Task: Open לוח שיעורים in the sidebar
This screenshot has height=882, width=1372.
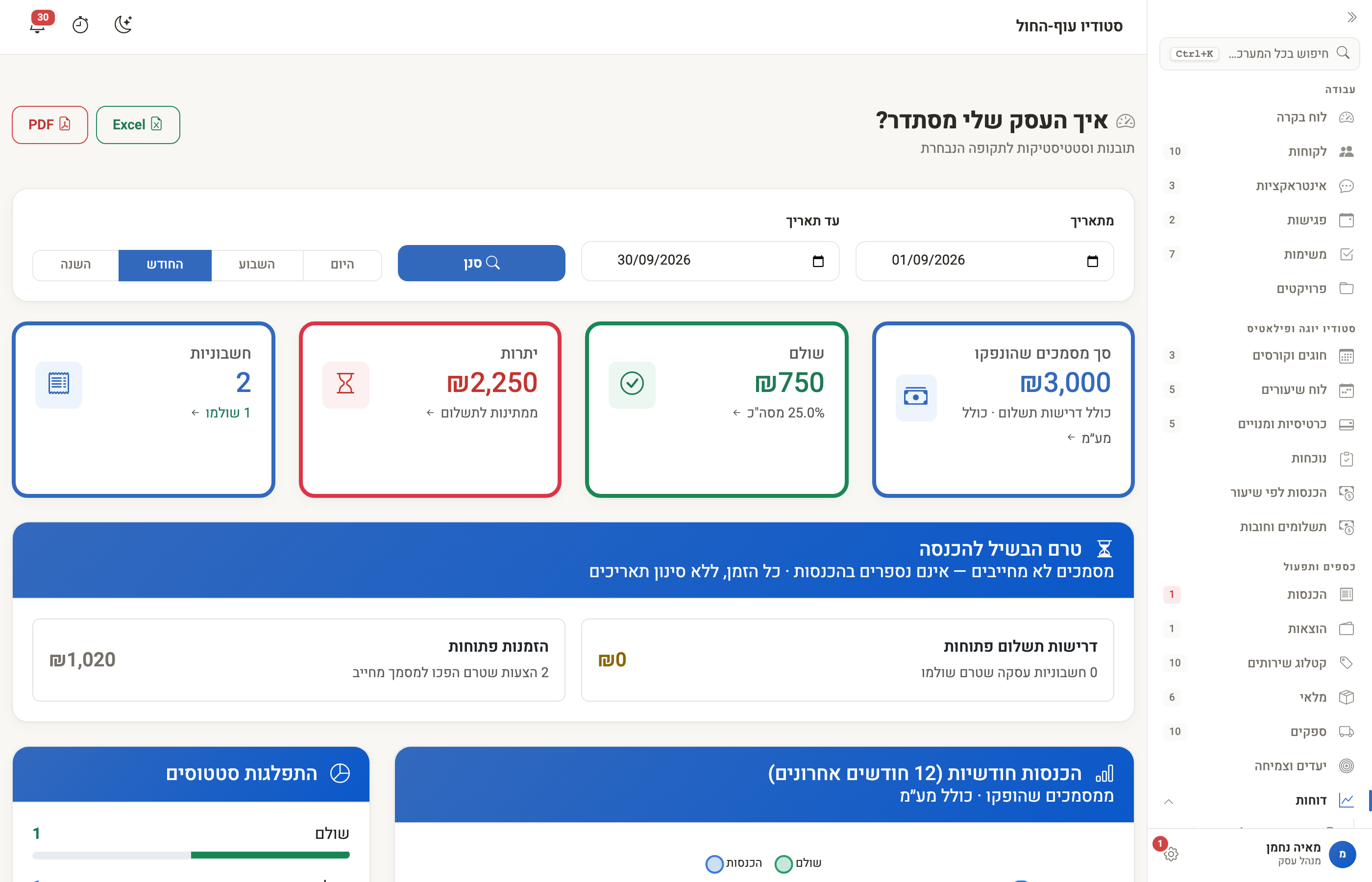Action: click(1260, 390)
